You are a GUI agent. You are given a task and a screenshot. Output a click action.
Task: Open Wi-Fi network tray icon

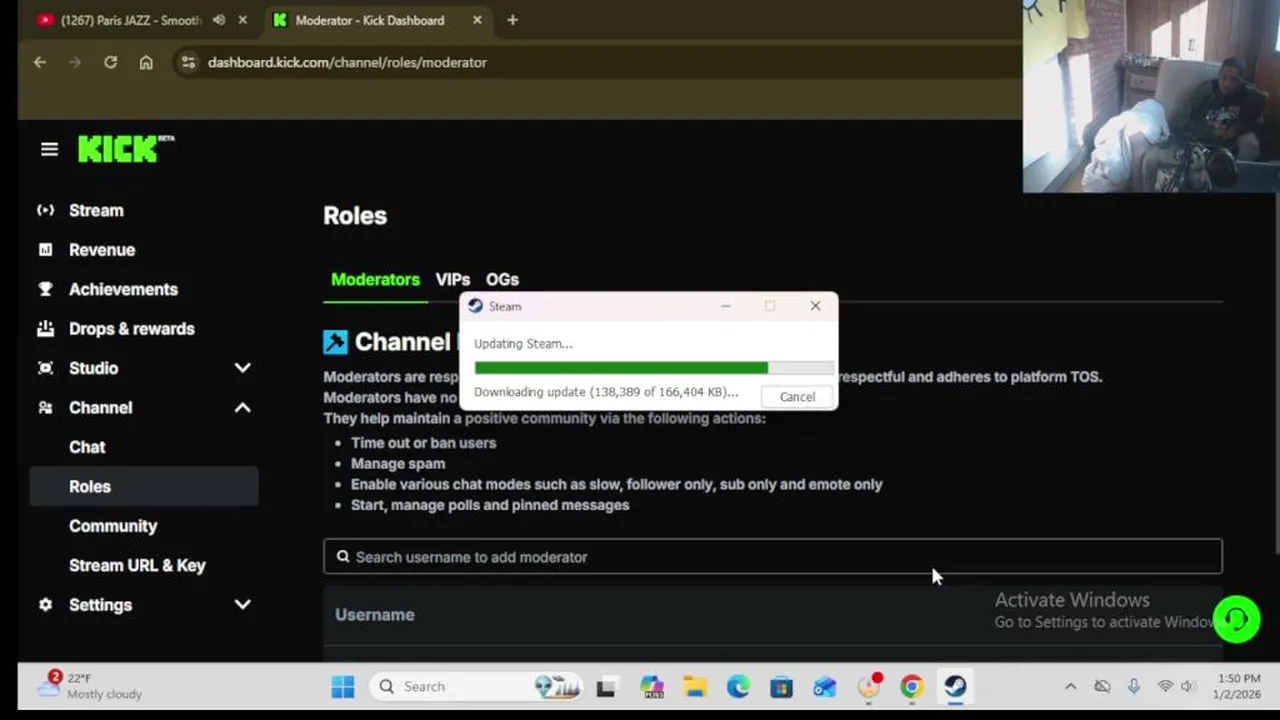pos(1165,686)
